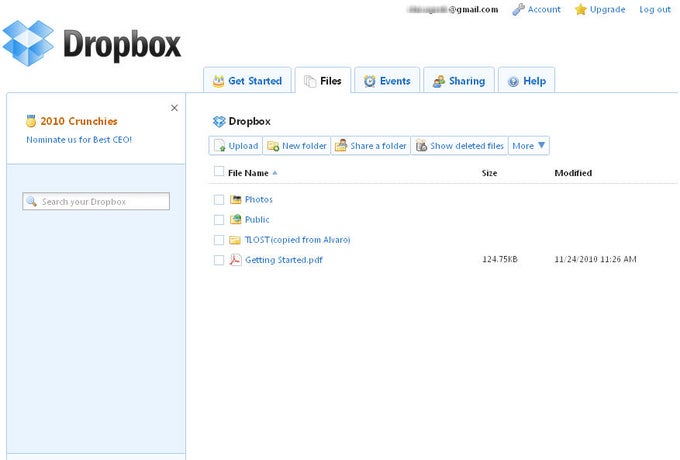Click the 2010 Crunchies medal icon
This screenshot has height=460, width=680.
tap(31, 121)
